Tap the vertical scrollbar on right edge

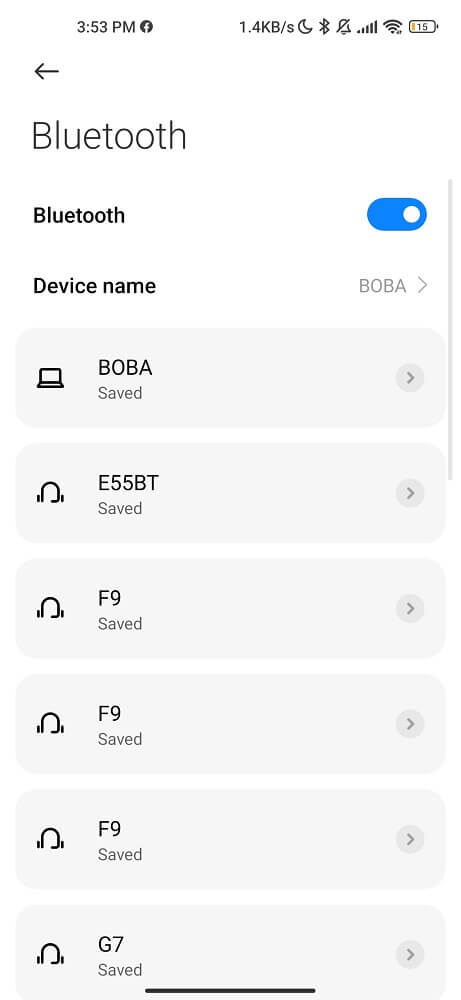(452, 328)
